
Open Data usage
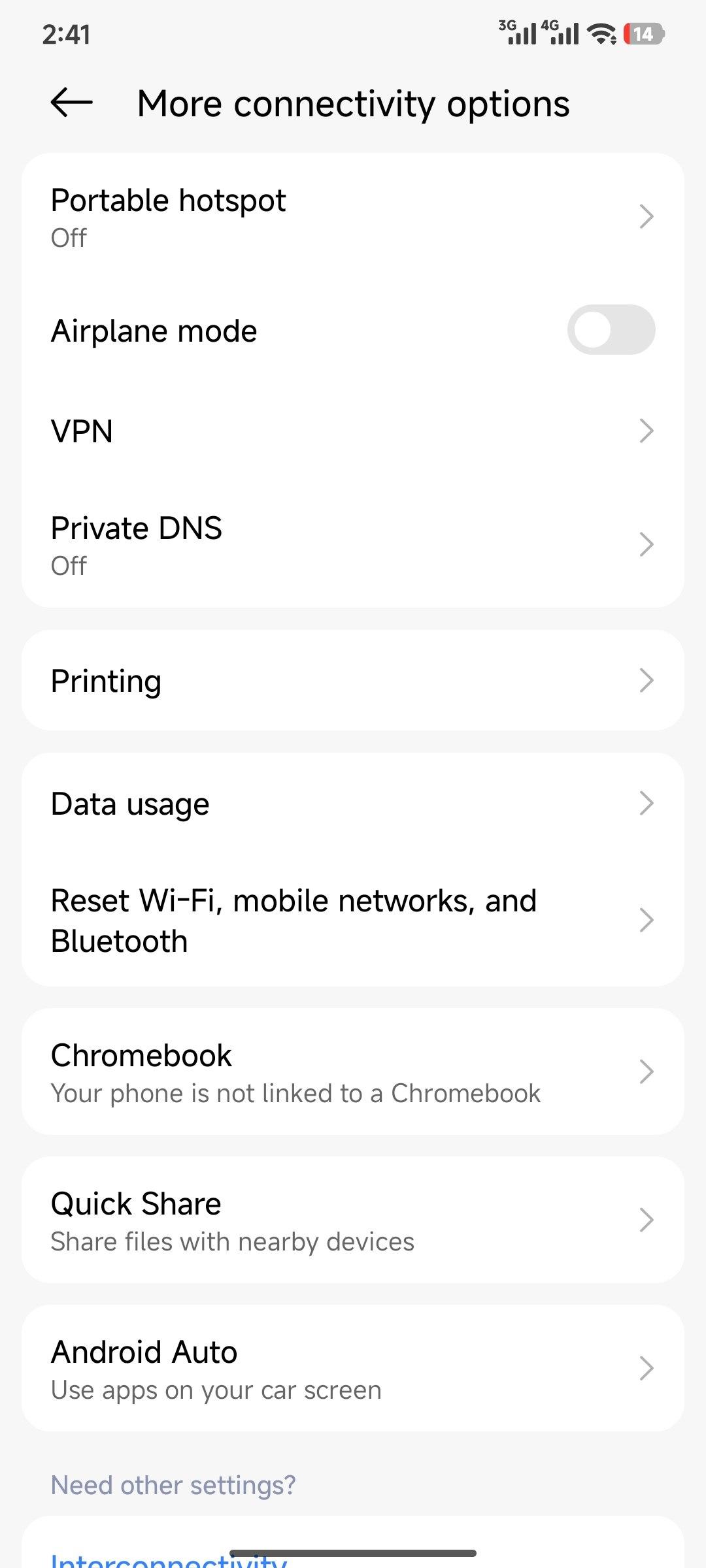pos(353,804)
